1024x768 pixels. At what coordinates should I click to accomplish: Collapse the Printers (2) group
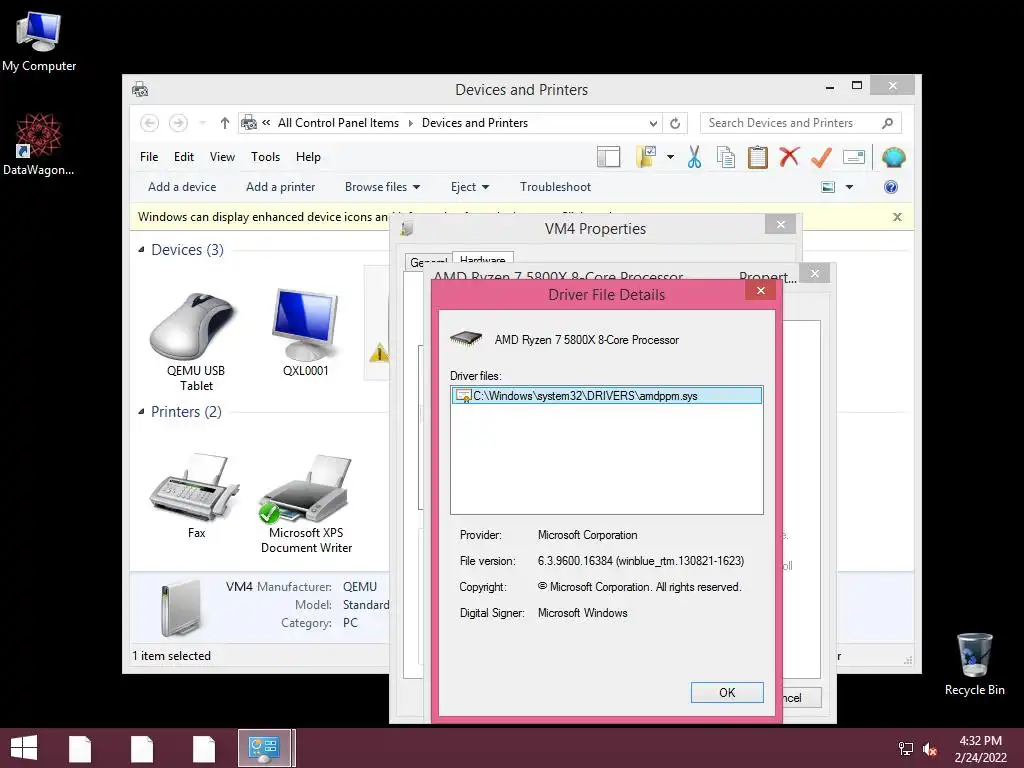141,411
